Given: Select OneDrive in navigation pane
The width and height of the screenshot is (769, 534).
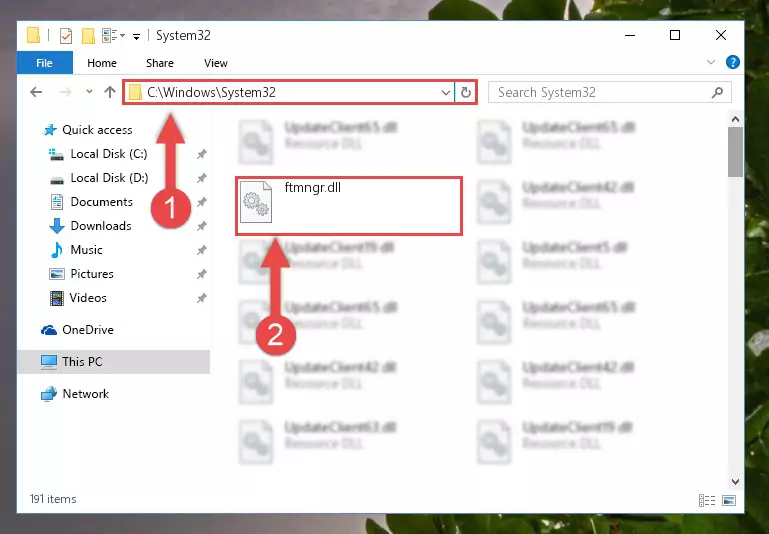Looking at the screenshot, I should point(88,330).
